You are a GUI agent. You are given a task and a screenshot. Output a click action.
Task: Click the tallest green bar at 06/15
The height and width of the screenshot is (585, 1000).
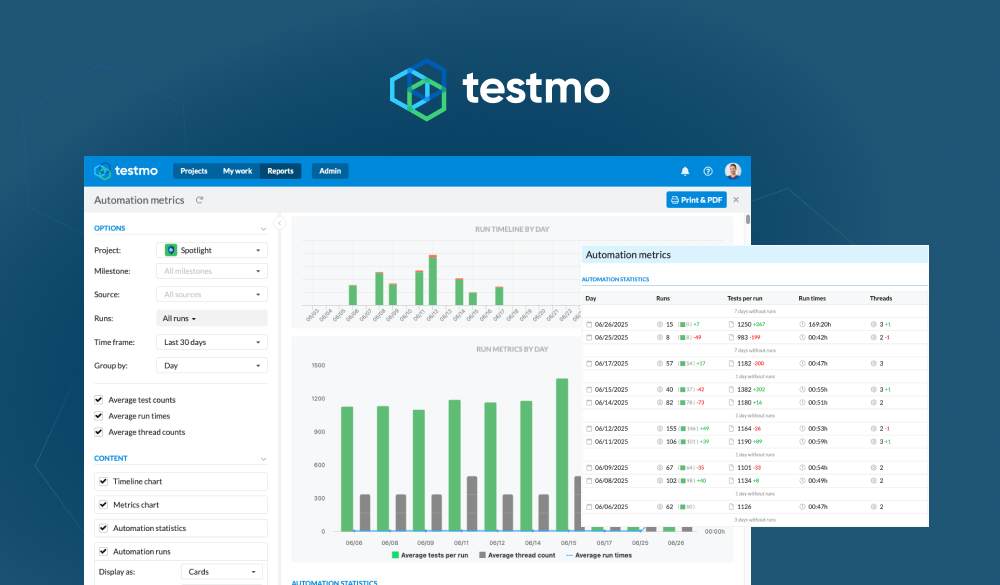point(562,454)
